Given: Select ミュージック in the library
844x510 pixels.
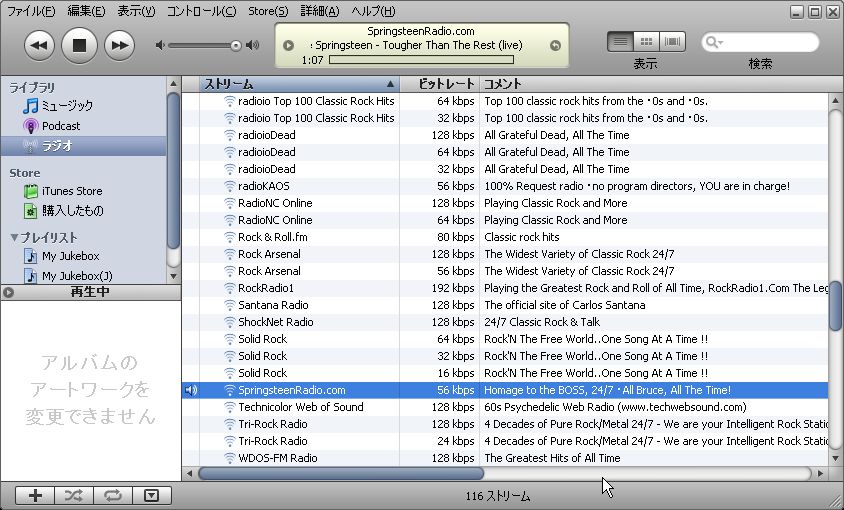Looking at the screenshot, I should (67, 106).
